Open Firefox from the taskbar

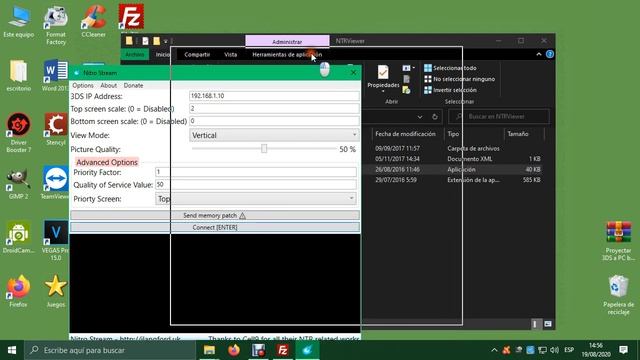coord(234,350)
